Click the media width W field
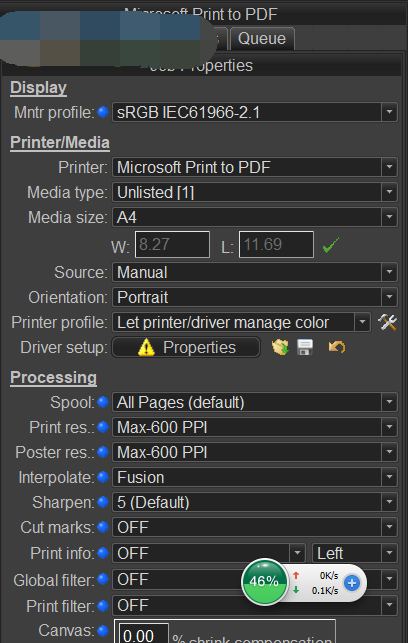This screenshot has width=408, height=643. [173, 245]
